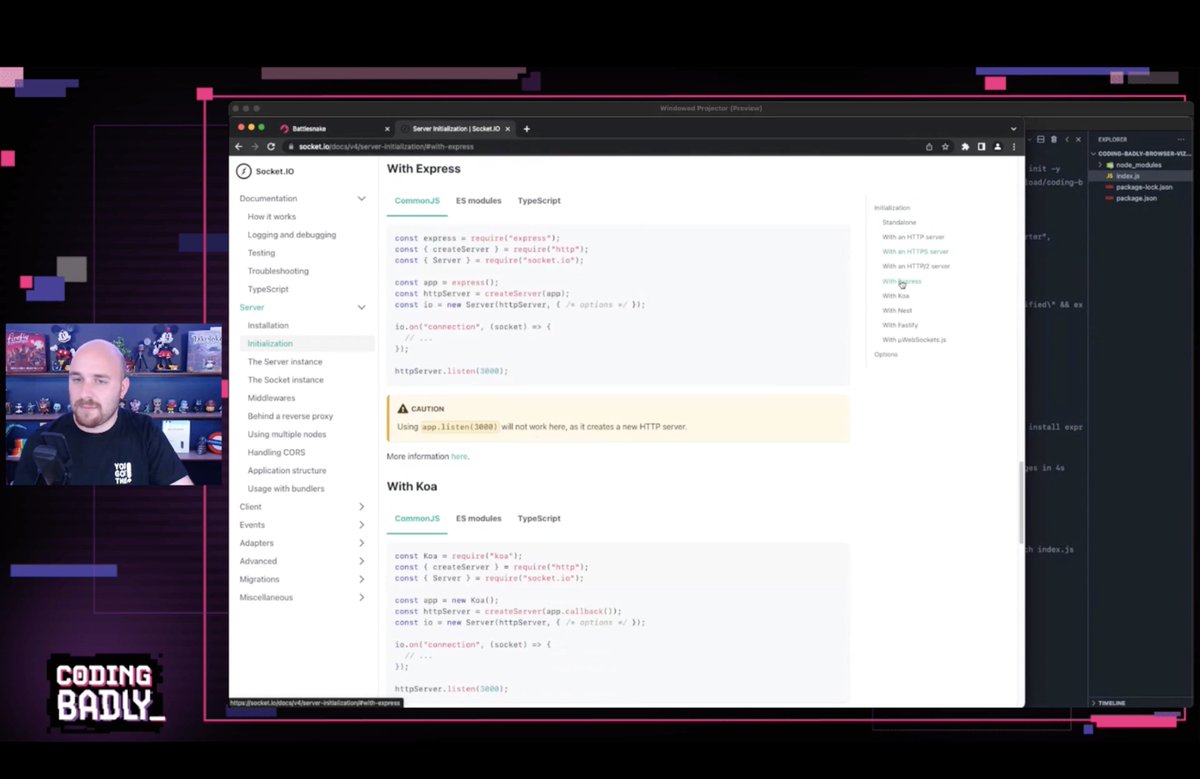
Task: Jump to Options in table of contents
Action: pos(885,354)
